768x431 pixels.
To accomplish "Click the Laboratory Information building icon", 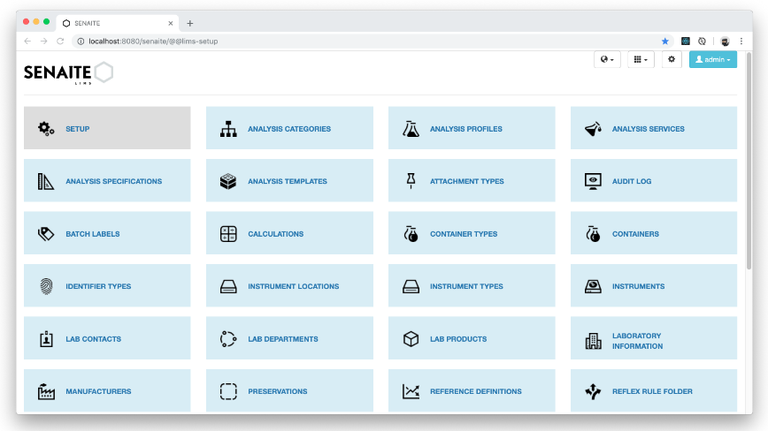I will point(593,341).
